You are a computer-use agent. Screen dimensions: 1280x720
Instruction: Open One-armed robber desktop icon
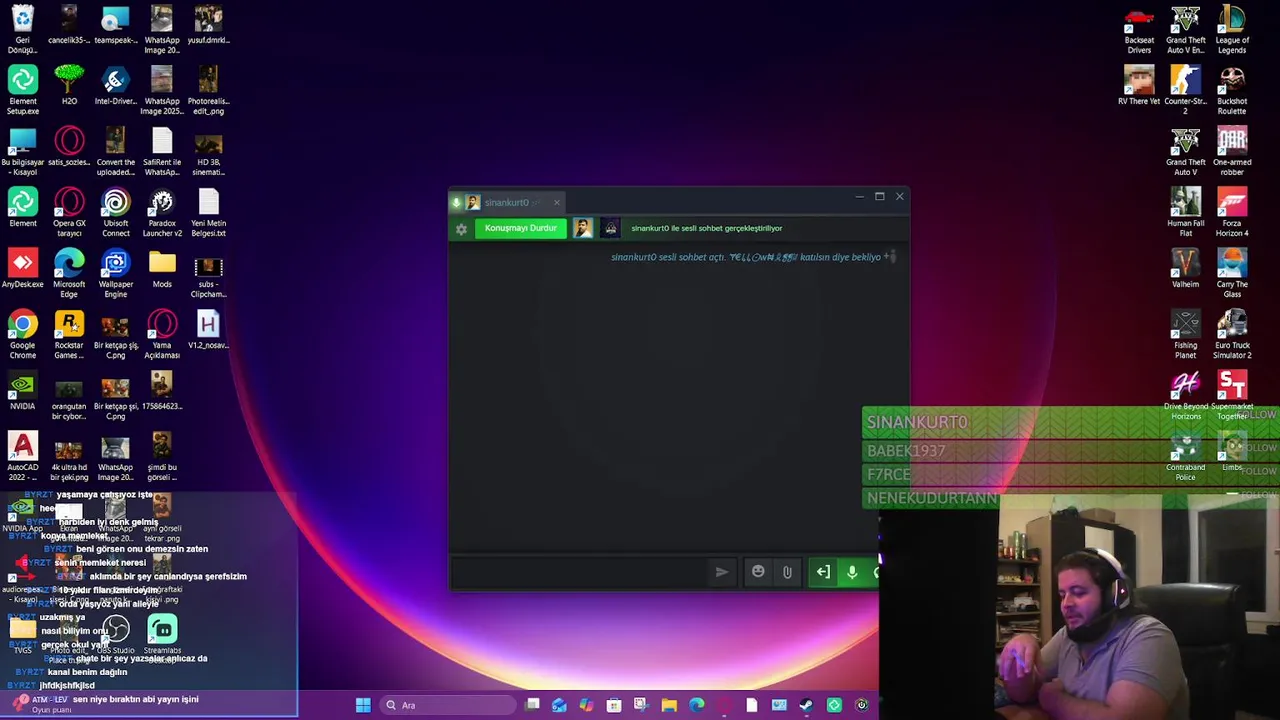point(1232,152)
